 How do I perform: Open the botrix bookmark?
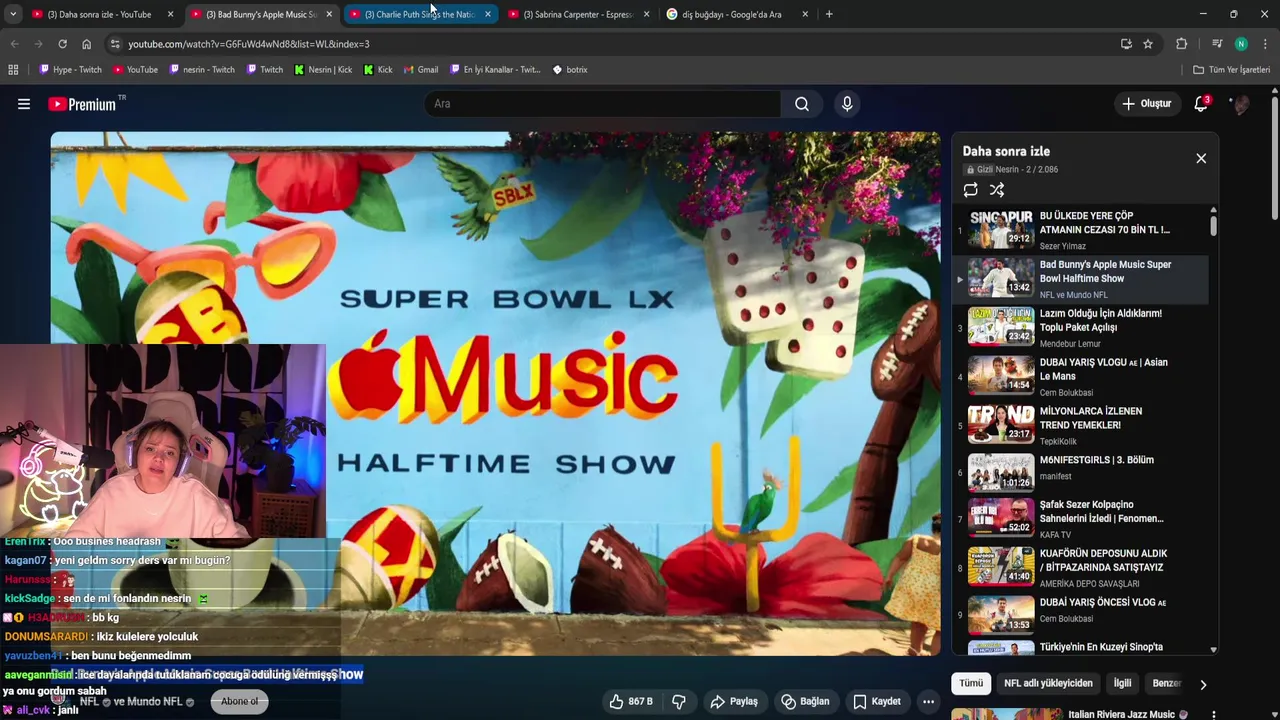570,70
